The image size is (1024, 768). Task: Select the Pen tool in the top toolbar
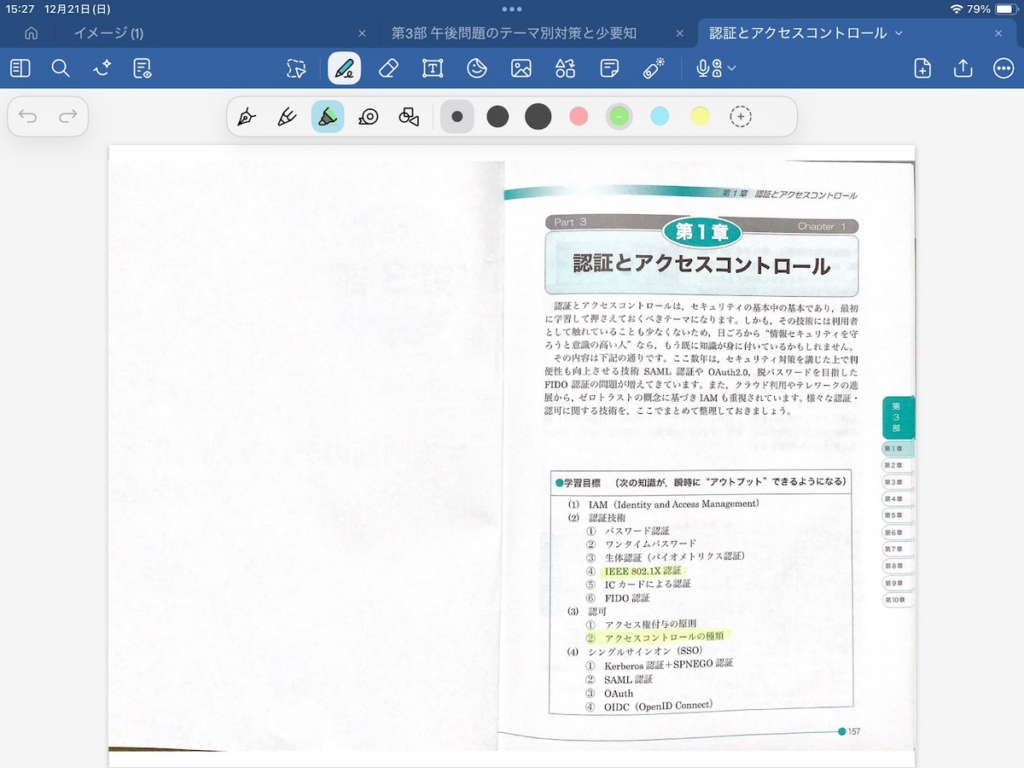point(344,68)
